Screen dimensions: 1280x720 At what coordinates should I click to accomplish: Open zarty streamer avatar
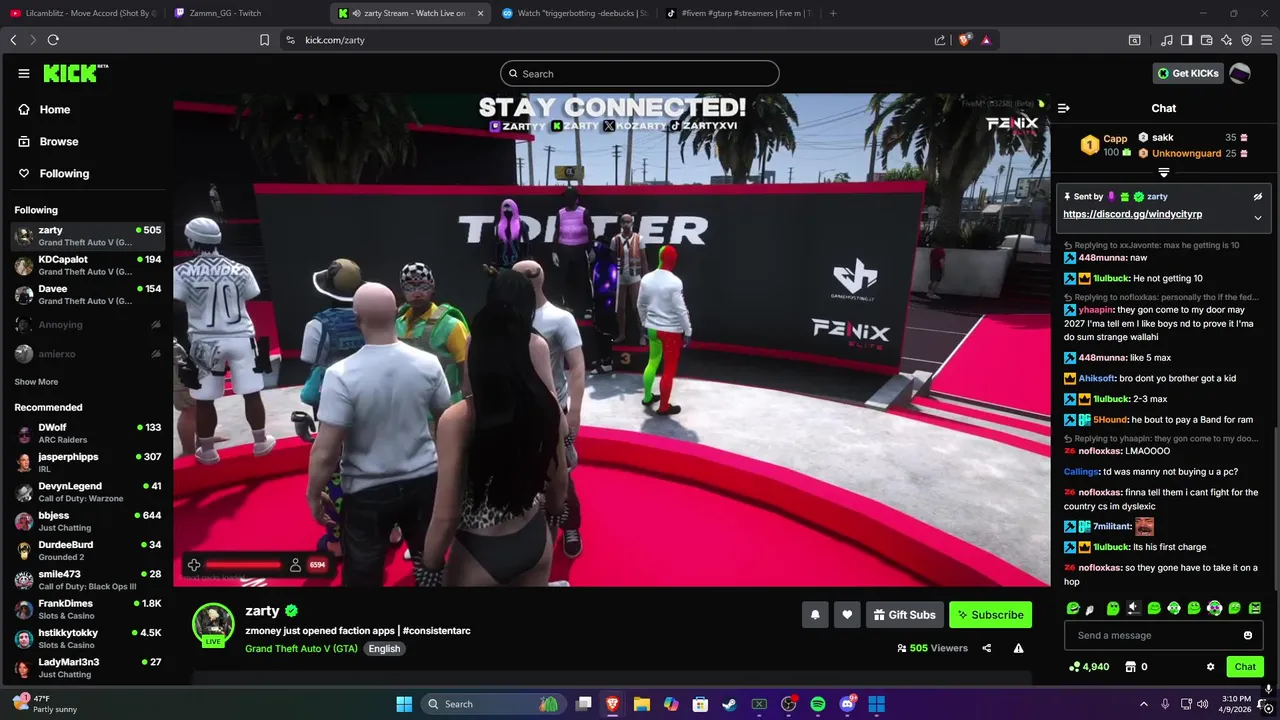(x=213, y=623)
